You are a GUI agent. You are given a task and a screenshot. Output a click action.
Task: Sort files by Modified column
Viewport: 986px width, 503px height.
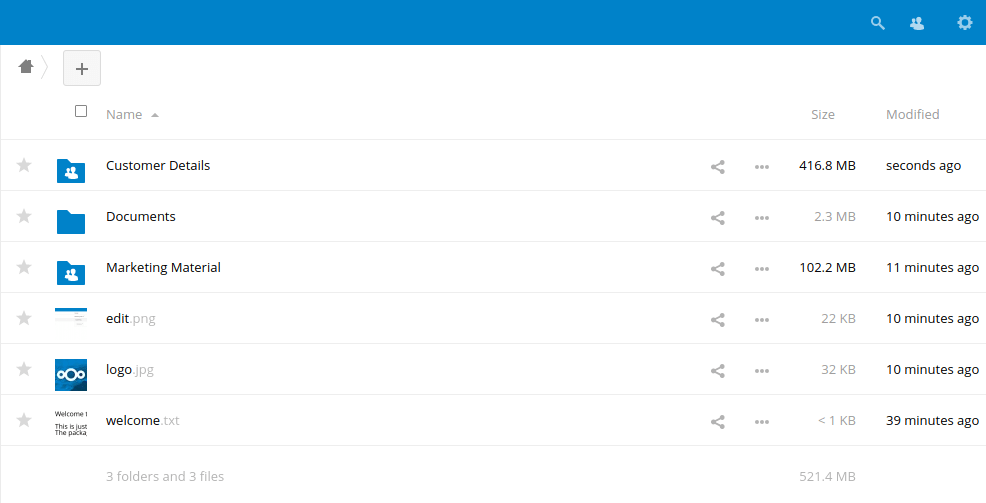point(912,115)
